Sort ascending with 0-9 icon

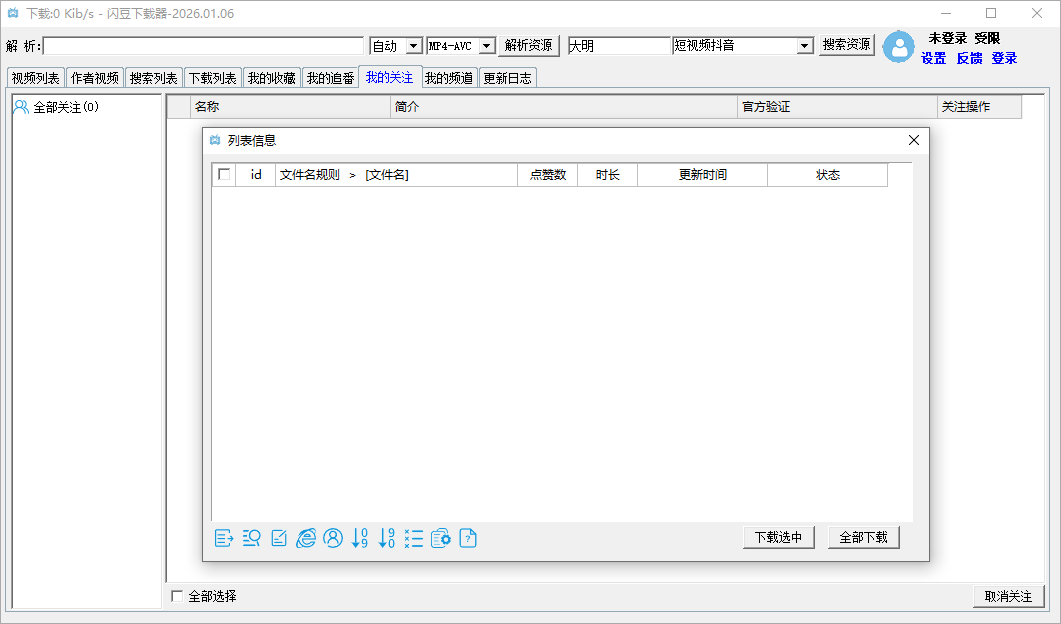pyautogui.click(x=360, y=538)
